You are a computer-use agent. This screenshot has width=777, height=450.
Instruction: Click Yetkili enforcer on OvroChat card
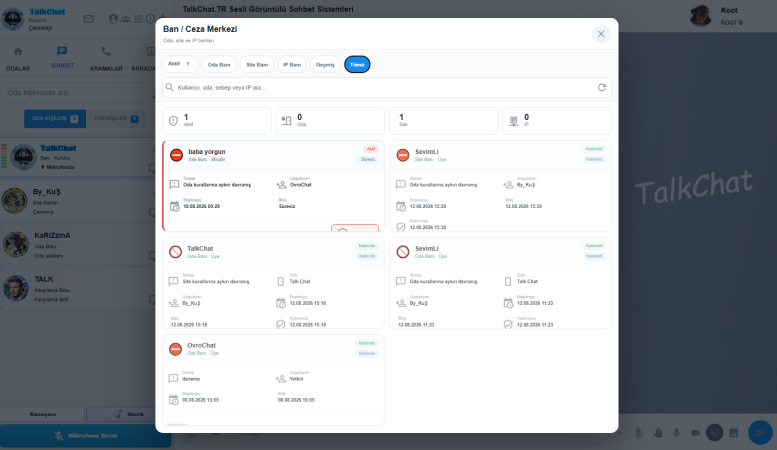click(x=296, y=379)
